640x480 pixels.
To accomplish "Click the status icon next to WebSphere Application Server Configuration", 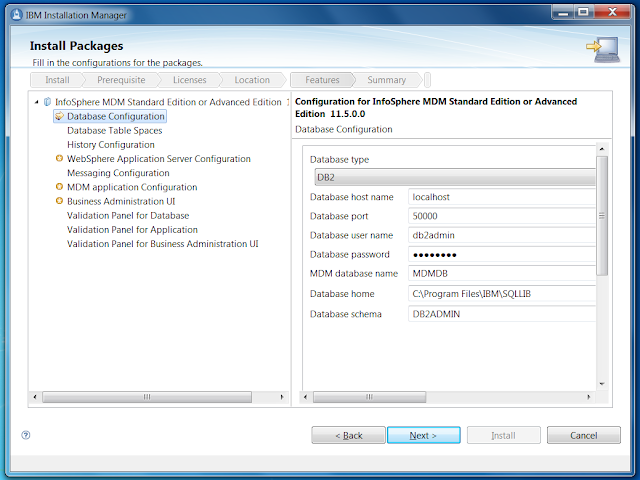I will [x=60, y=158].
